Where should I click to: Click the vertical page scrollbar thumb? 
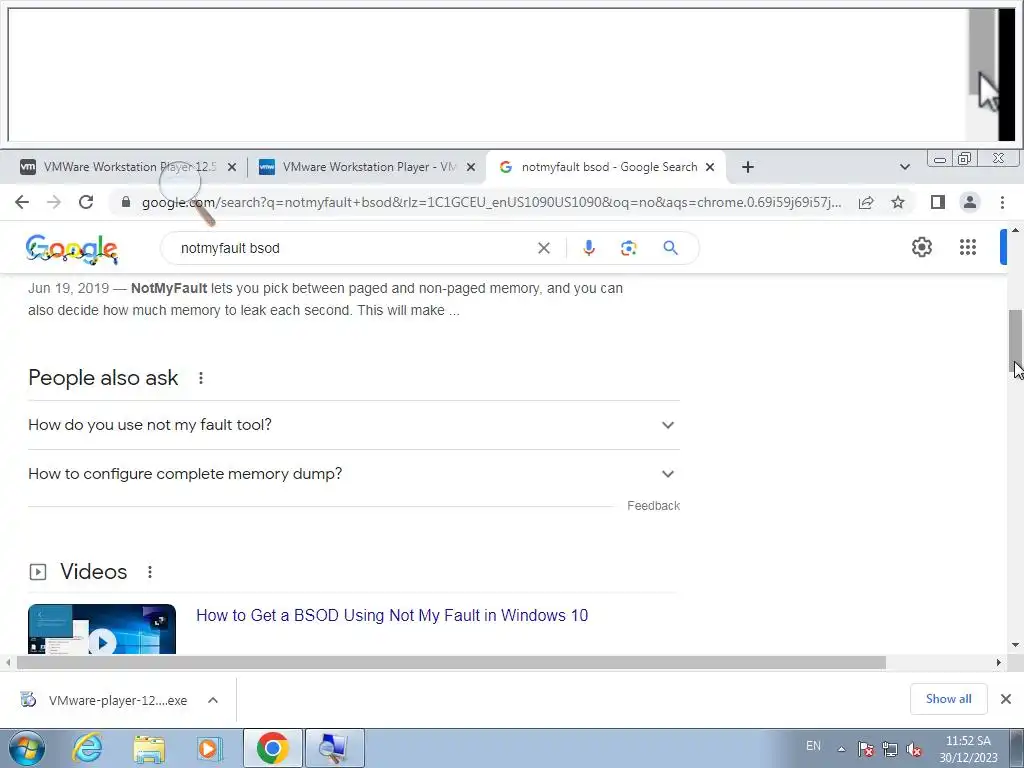click(x=1016, y=342)
